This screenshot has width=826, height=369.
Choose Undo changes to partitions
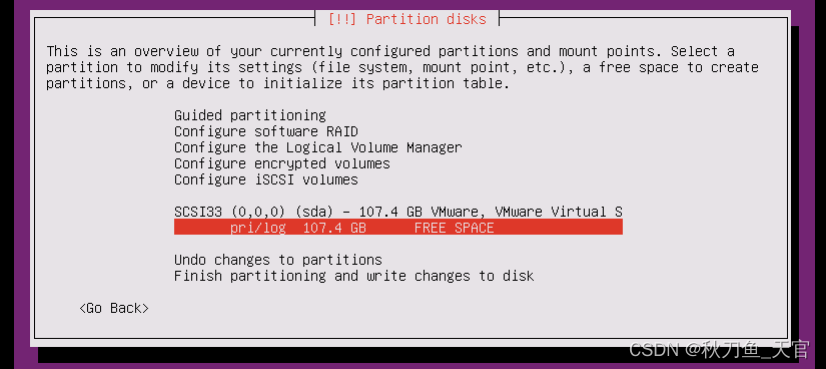(x=278, y=260)
